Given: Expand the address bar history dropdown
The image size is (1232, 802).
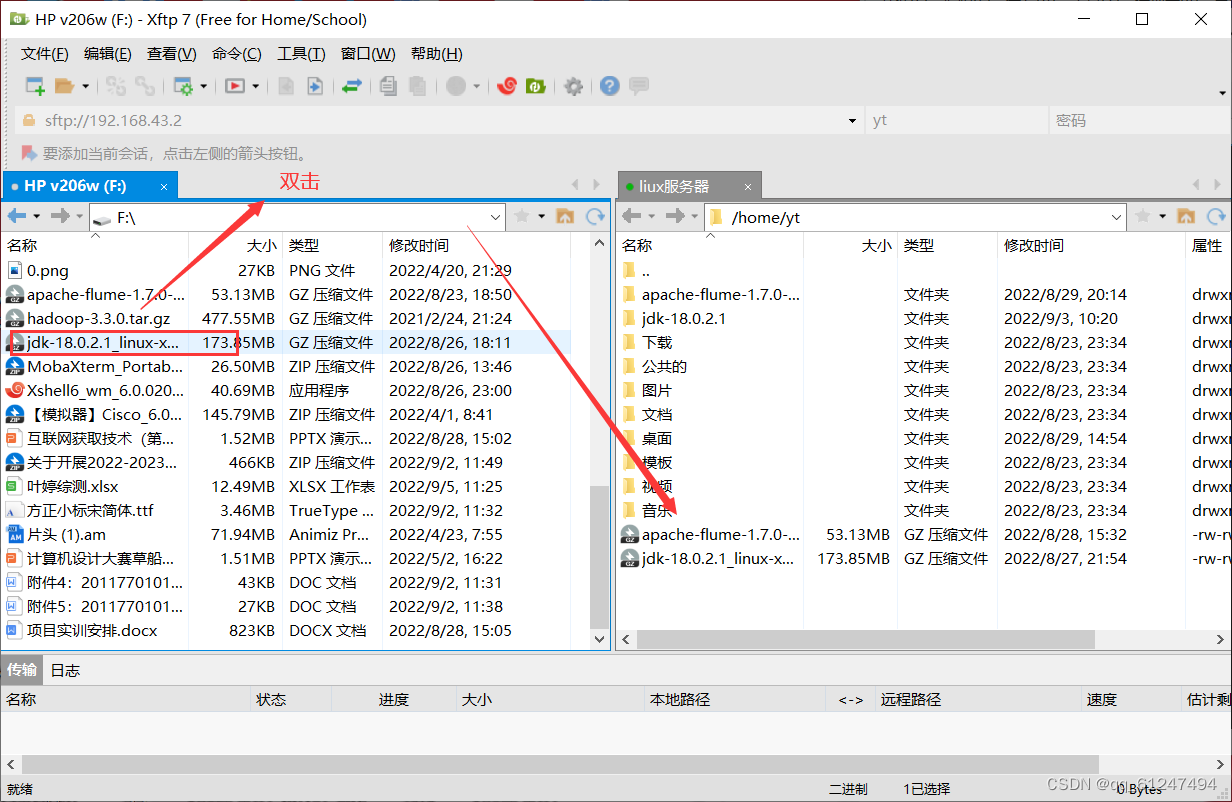Looking at the screenshot, I should point(853,120).
